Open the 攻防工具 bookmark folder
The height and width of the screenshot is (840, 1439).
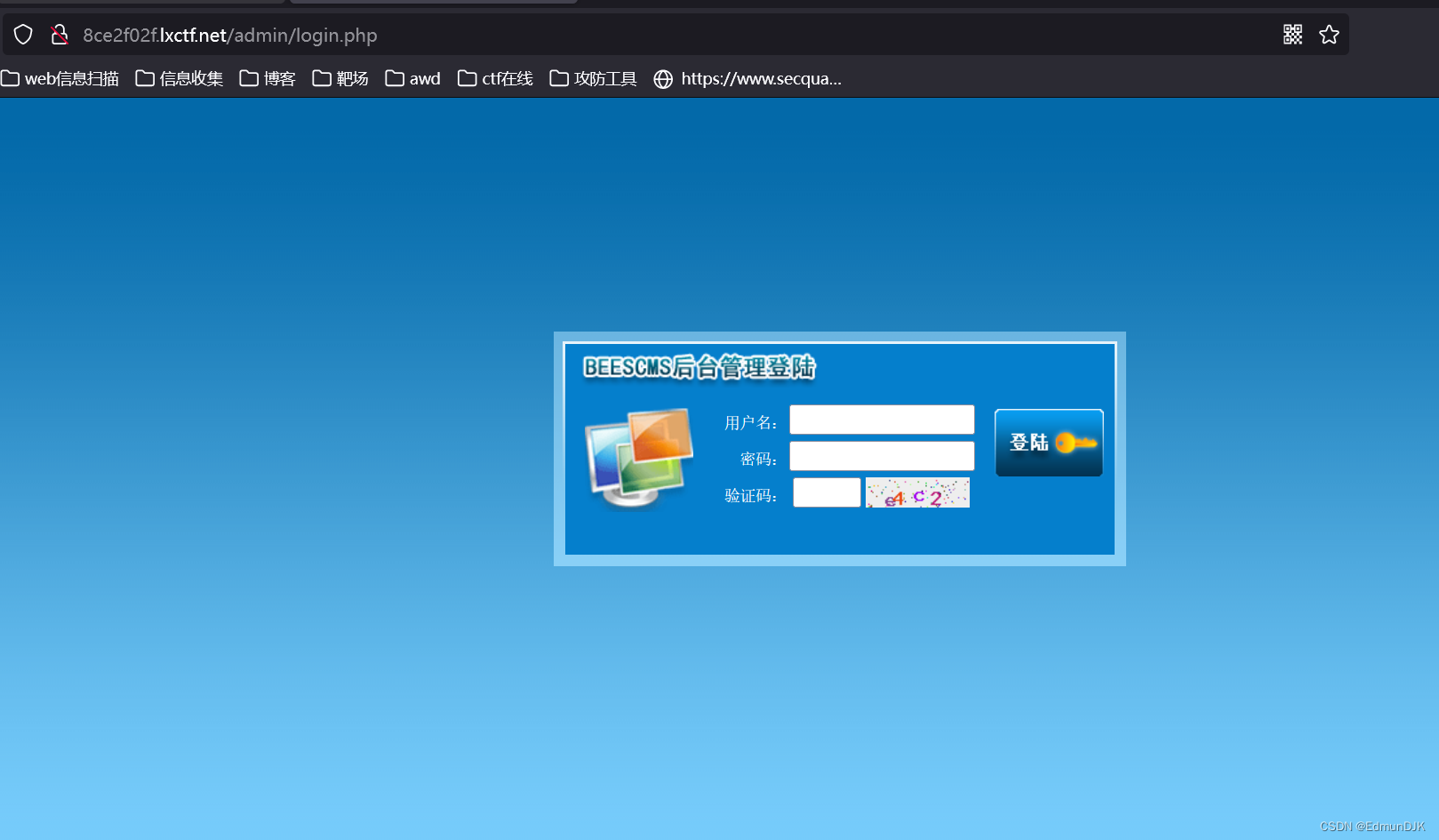pyautogui.click(x=594, y=79)
